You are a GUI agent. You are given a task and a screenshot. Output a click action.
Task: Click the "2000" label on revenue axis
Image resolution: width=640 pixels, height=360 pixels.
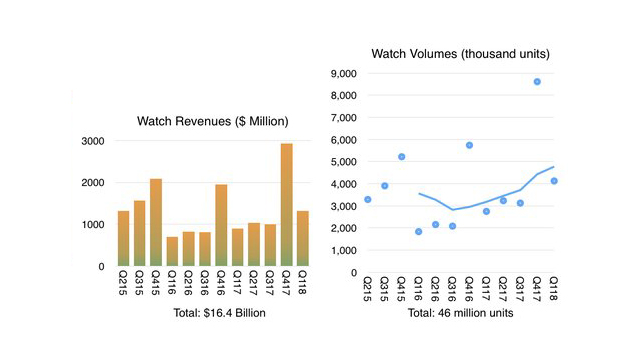93,183
